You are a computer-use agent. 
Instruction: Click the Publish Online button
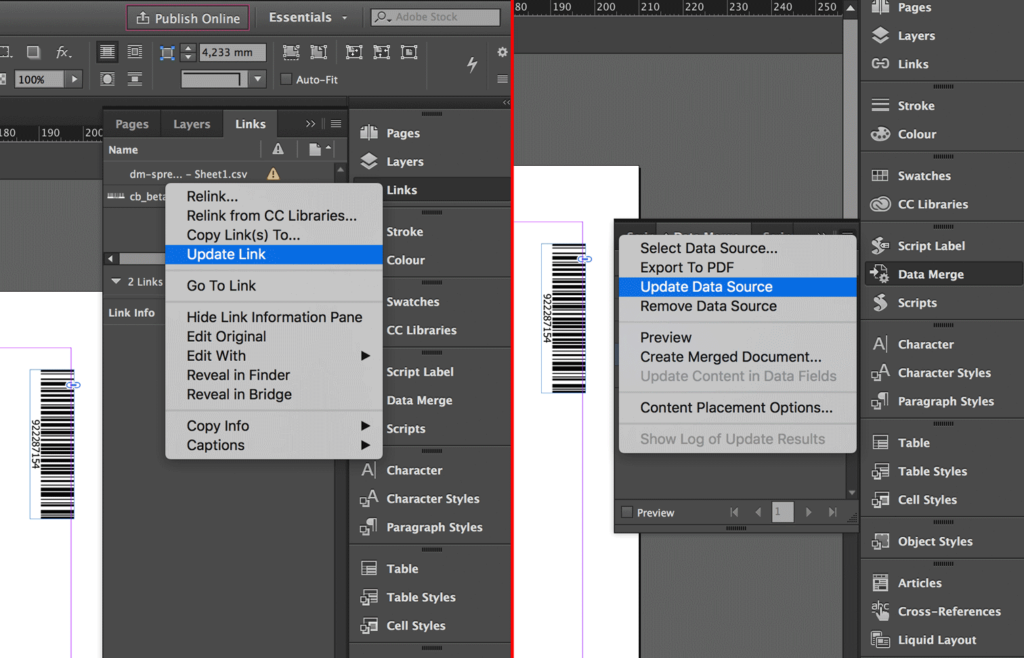tap(188, 18)
